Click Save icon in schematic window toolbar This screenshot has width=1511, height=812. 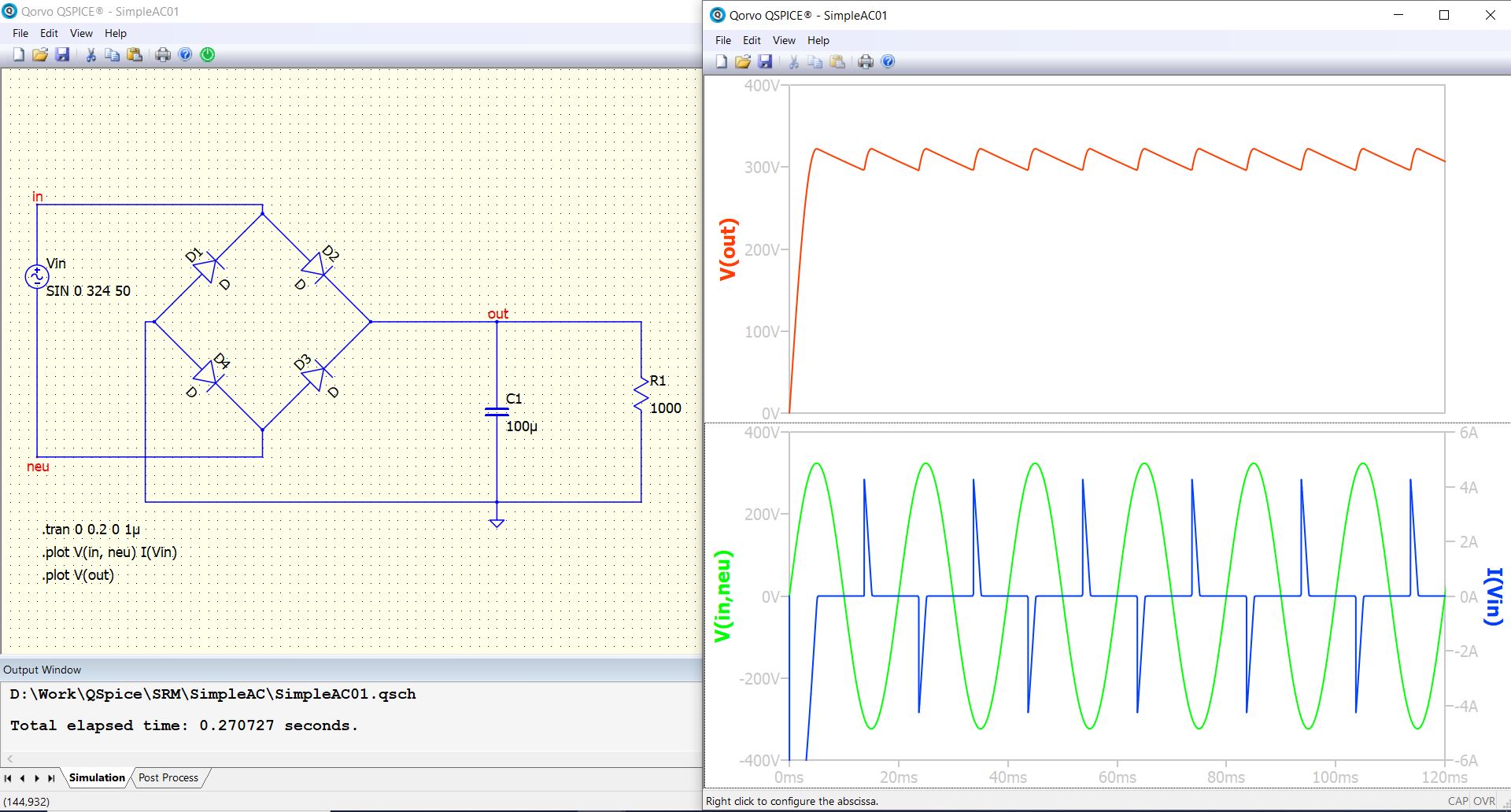click(x=62, y=54)
